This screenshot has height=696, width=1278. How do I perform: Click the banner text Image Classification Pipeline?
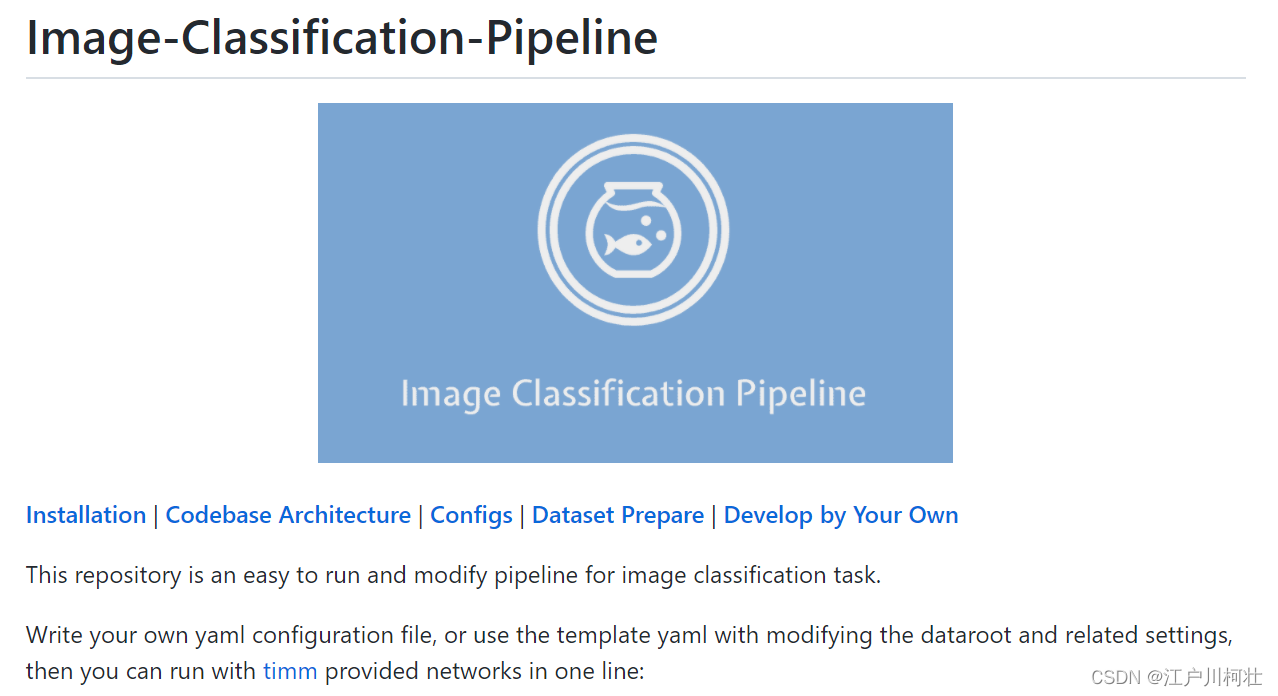633,394
